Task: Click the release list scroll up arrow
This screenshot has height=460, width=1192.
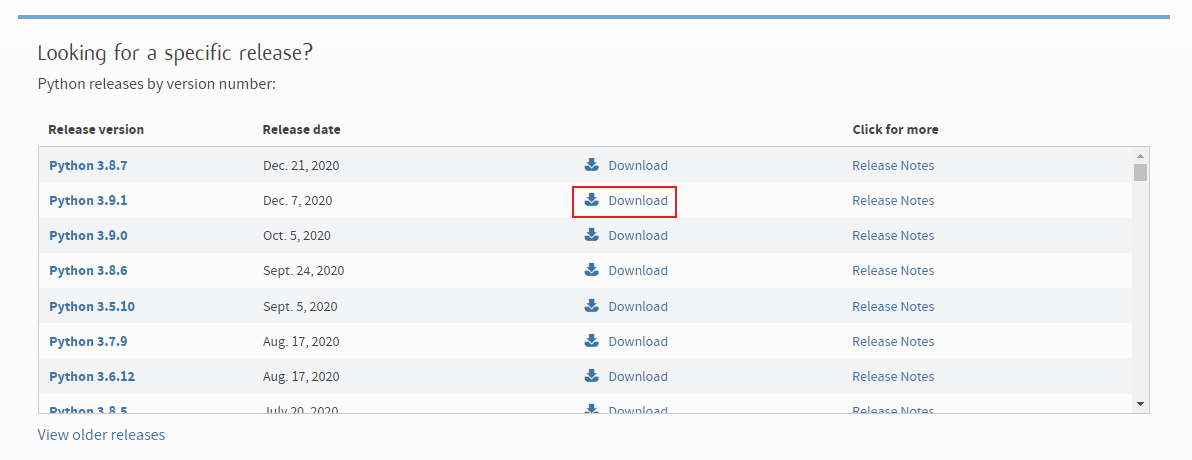Action: (1140, 155)
